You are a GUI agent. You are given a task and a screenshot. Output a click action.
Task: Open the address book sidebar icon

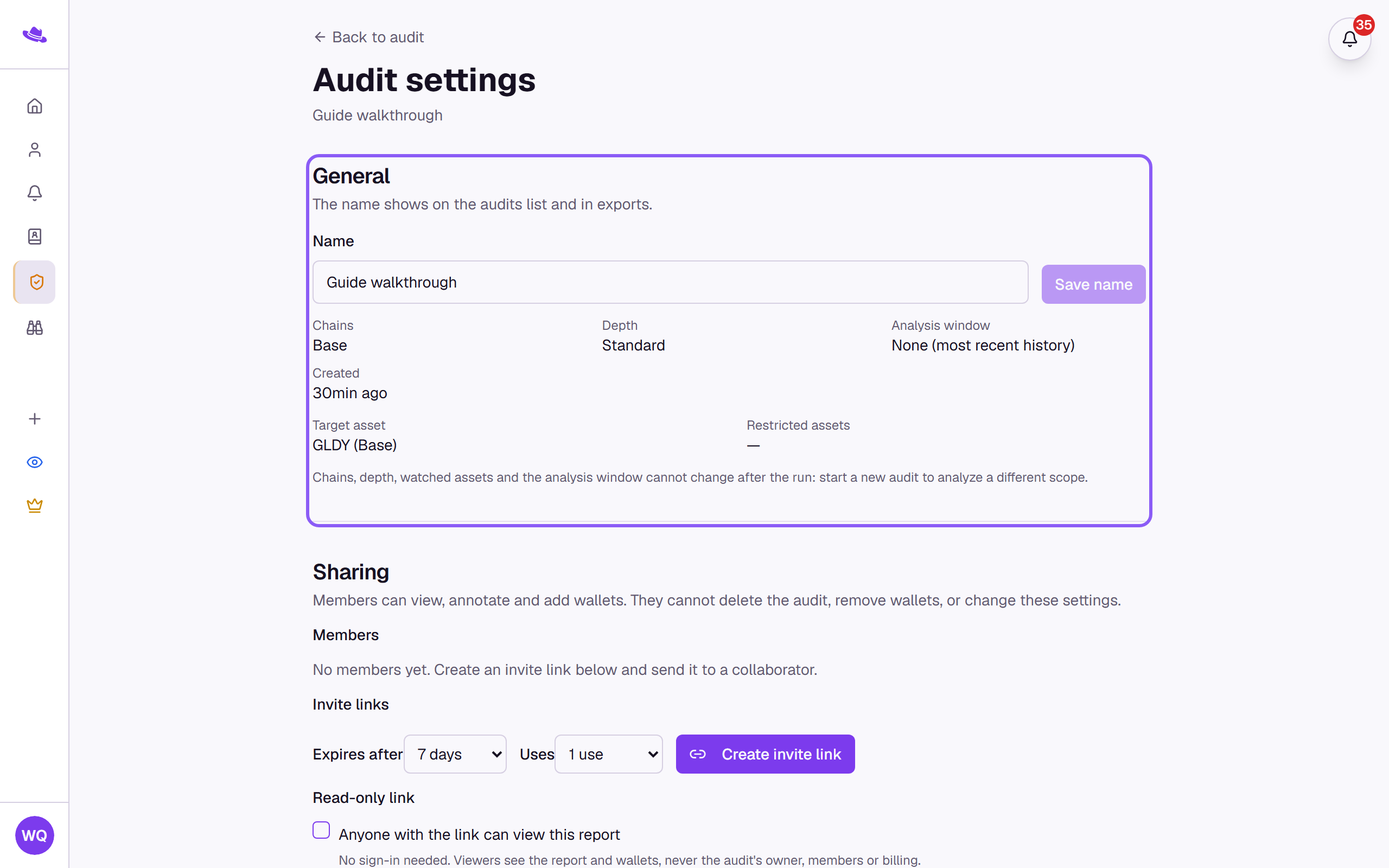(34, 237)
